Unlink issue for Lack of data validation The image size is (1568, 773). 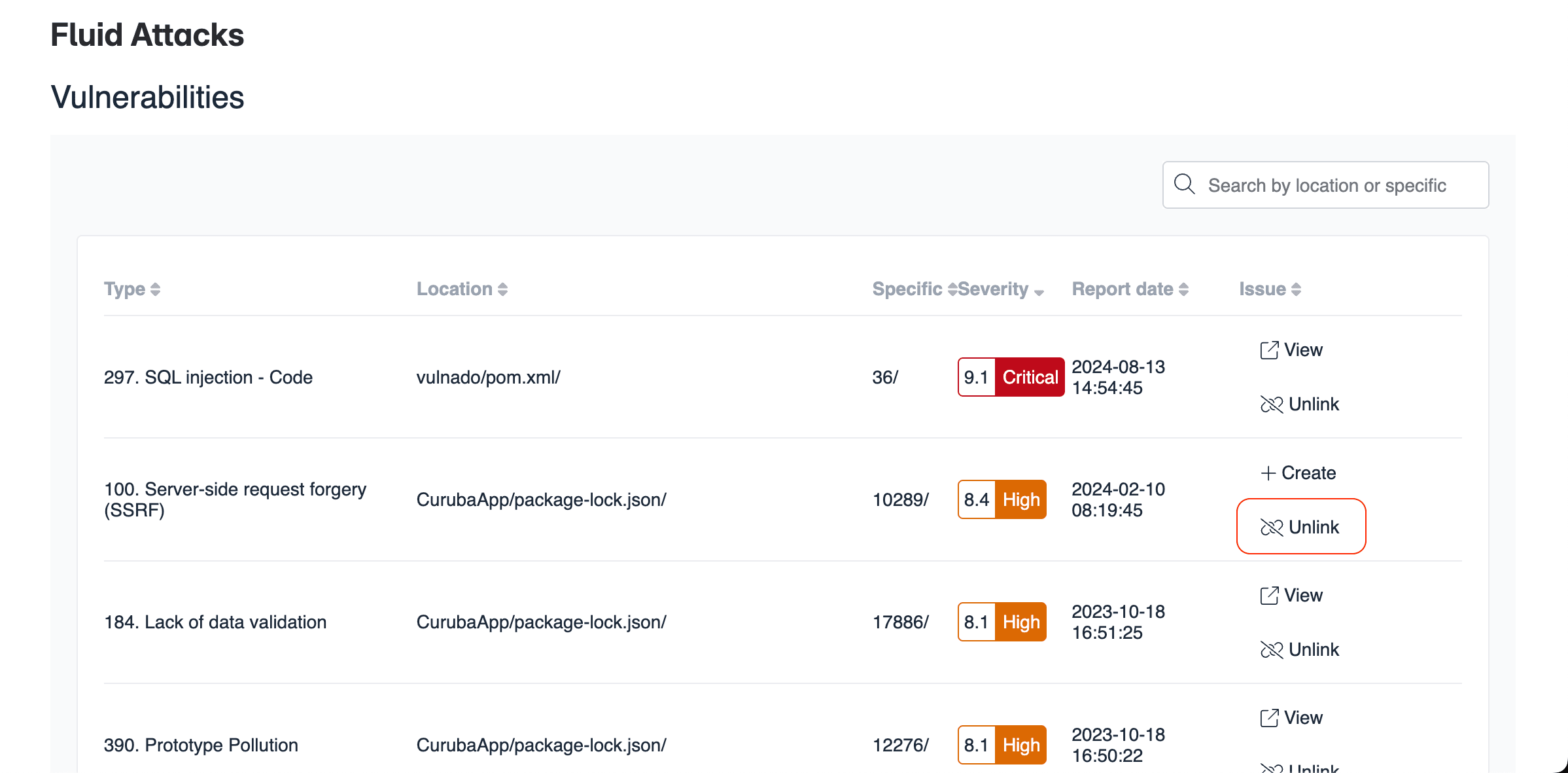click(1300, 650)
